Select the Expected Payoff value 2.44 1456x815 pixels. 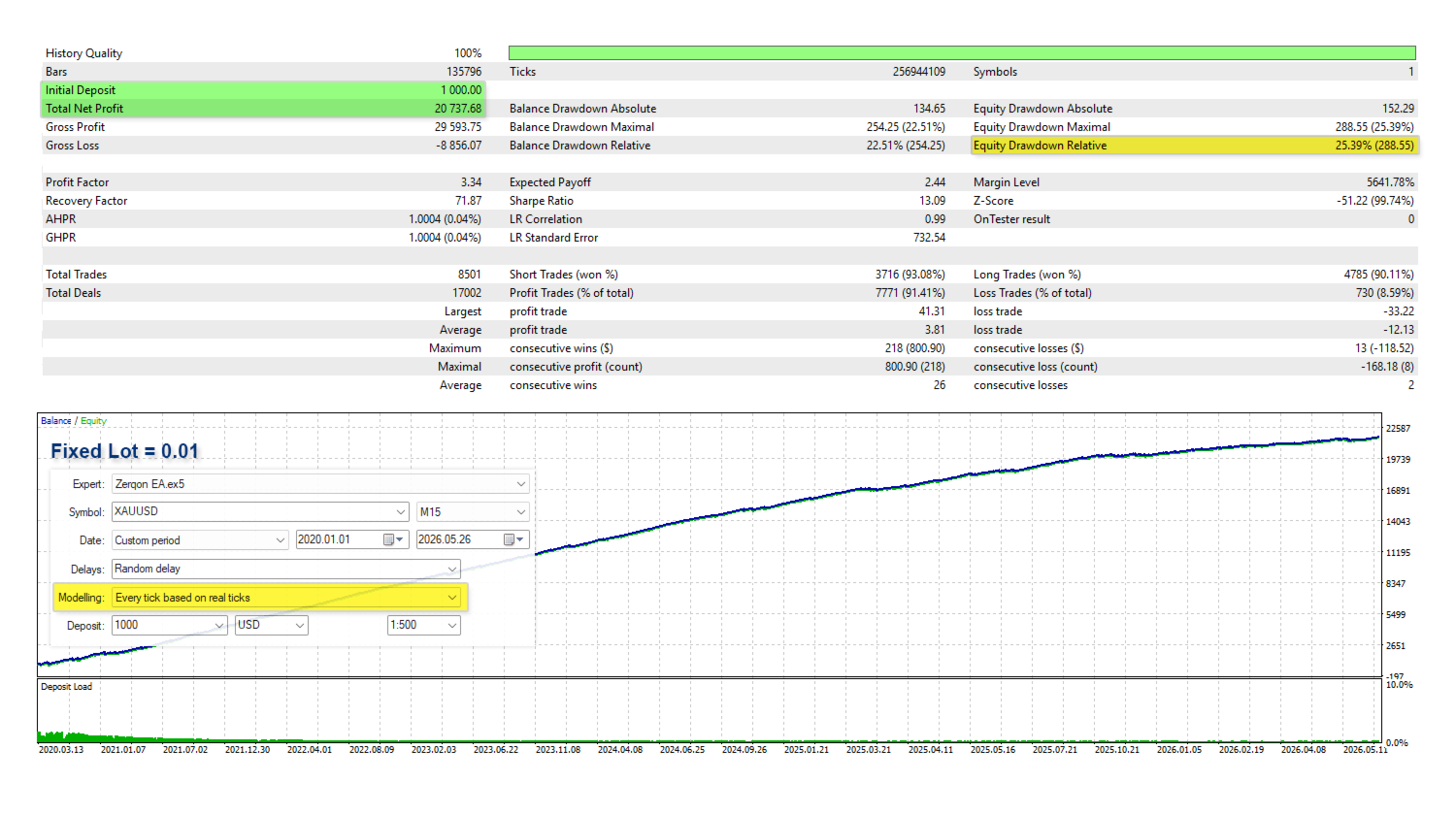(x=936, y=182)
